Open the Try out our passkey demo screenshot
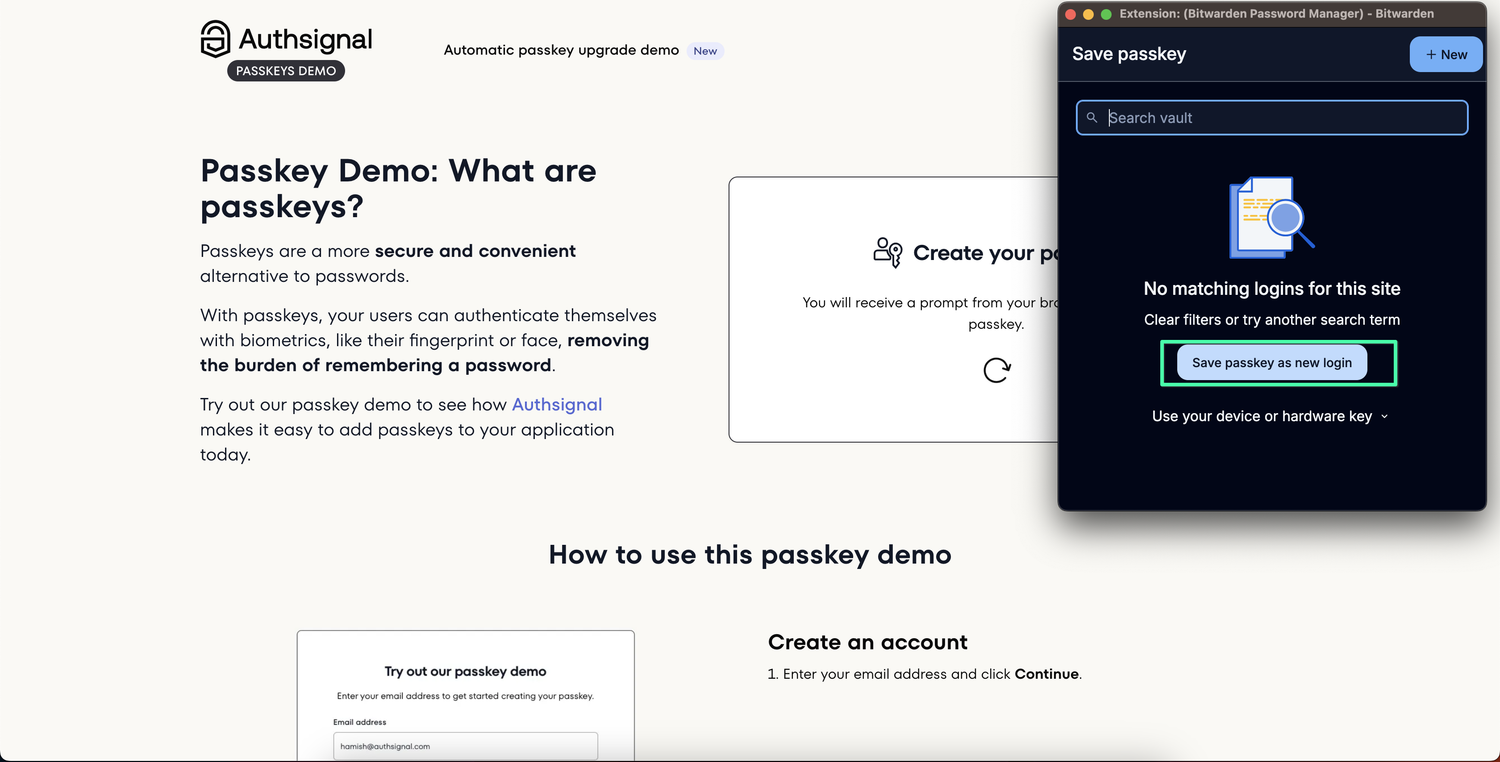This screenshot has width=1500, height=762. 466,695
